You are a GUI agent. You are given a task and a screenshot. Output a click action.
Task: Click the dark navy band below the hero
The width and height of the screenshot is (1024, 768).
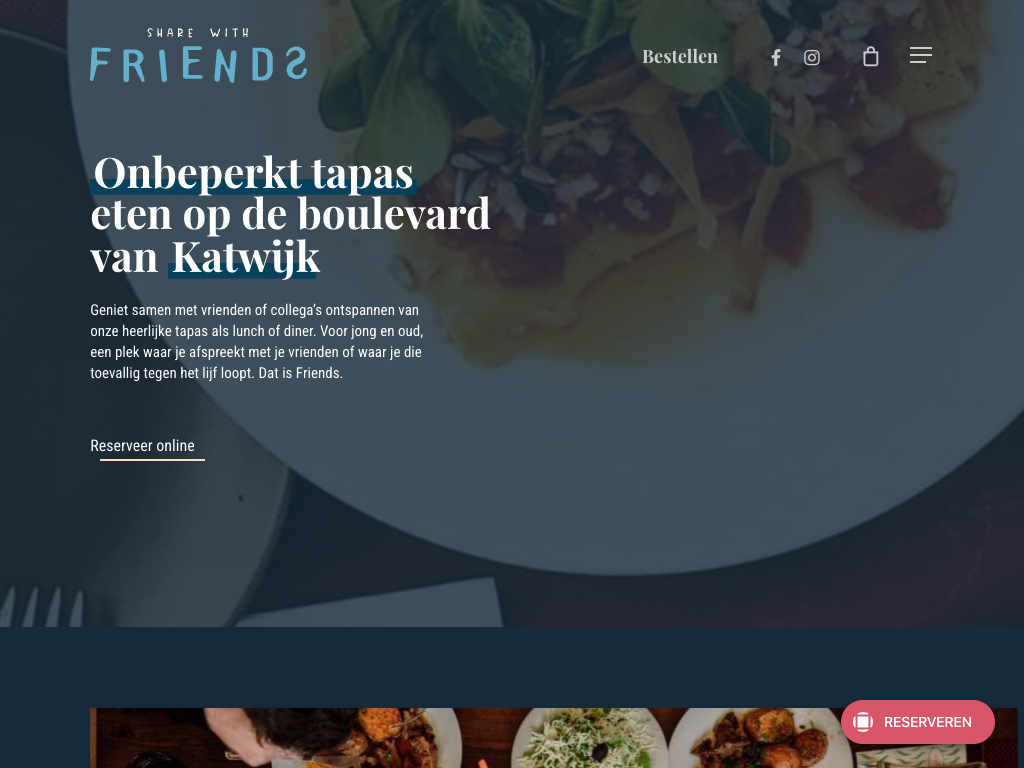[x=512, y=666]
